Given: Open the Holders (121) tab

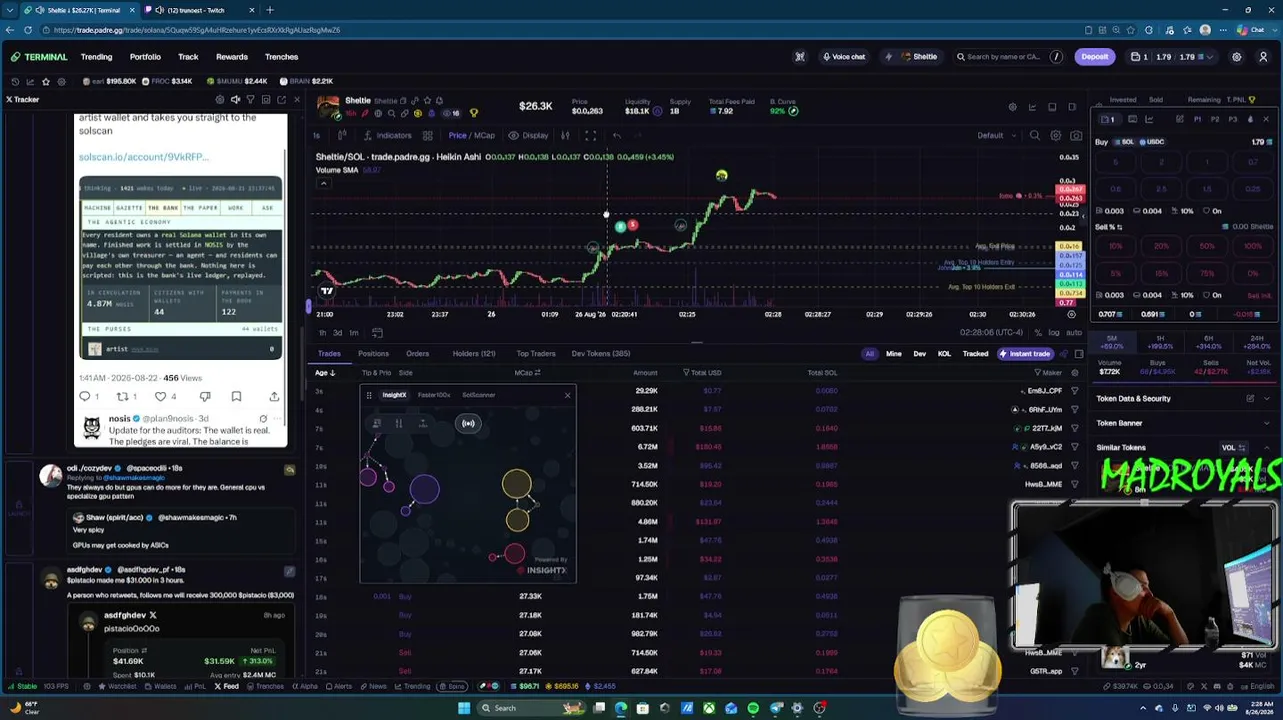Looking at the screenshot, I should tap(474, 354).
